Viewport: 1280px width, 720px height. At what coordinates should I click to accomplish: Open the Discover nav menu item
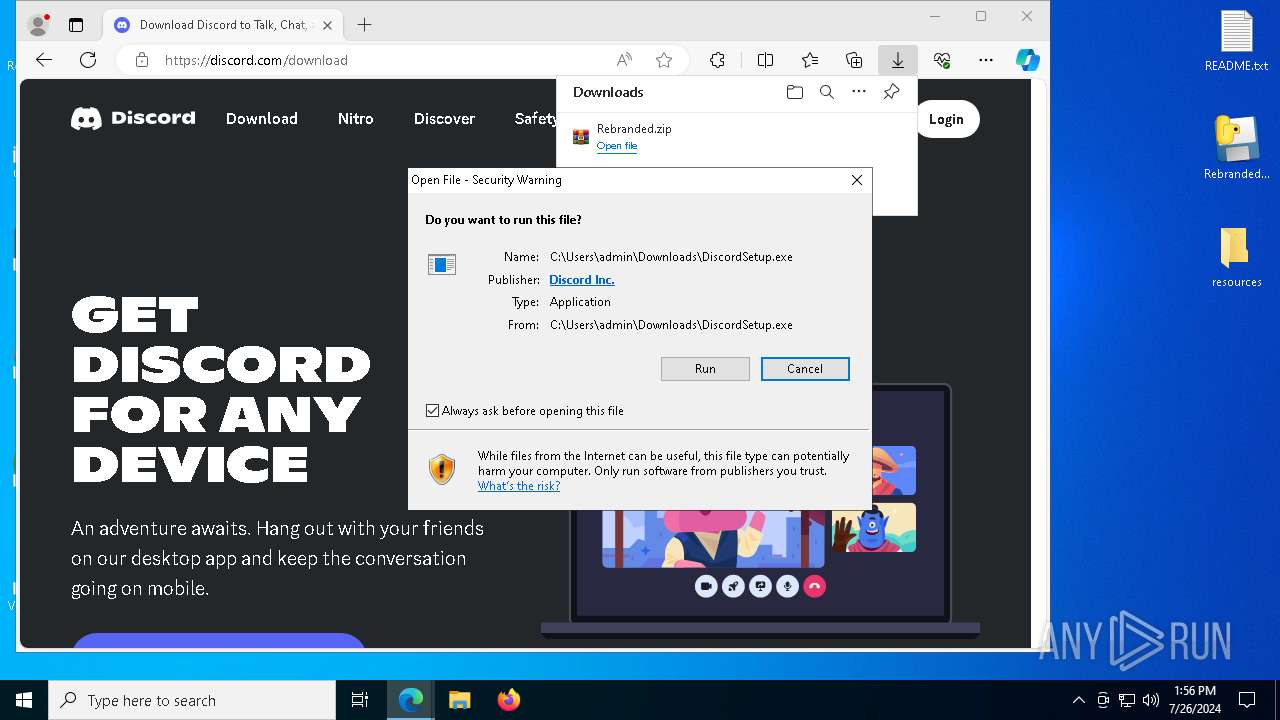pyautogui.click(x=444, y=118)
